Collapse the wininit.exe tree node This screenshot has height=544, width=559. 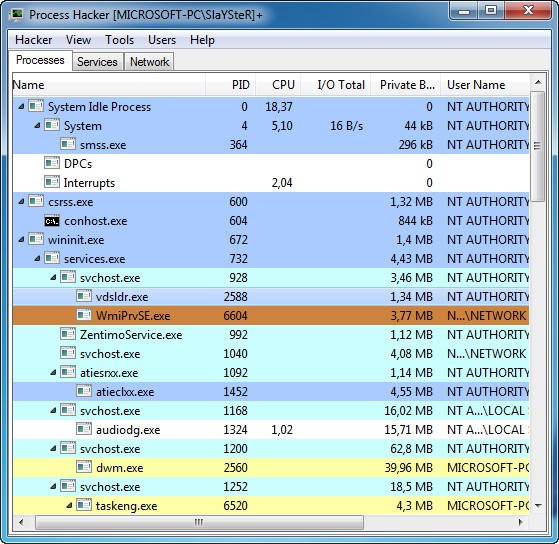click(x=21, y=240)
